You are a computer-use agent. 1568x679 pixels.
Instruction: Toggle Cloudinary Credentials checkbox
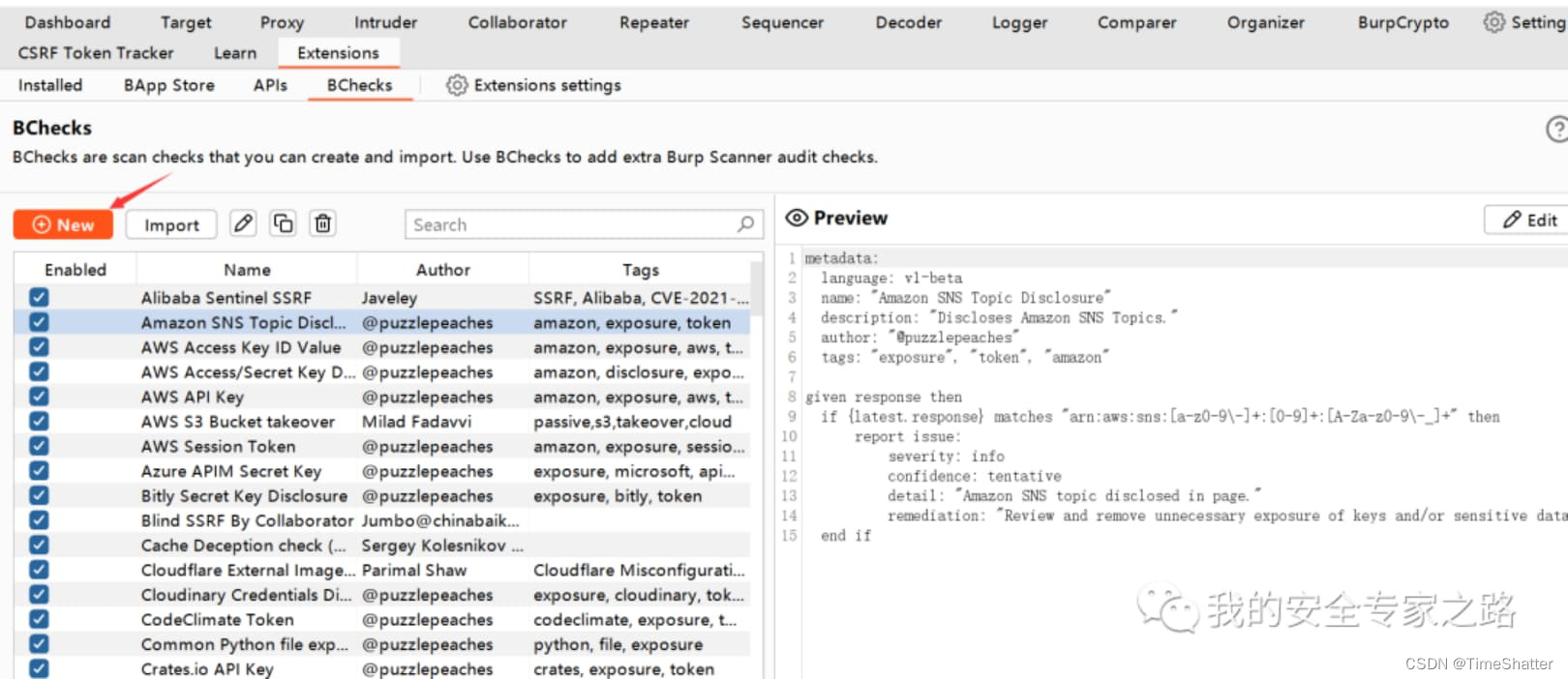pos(39,595)
